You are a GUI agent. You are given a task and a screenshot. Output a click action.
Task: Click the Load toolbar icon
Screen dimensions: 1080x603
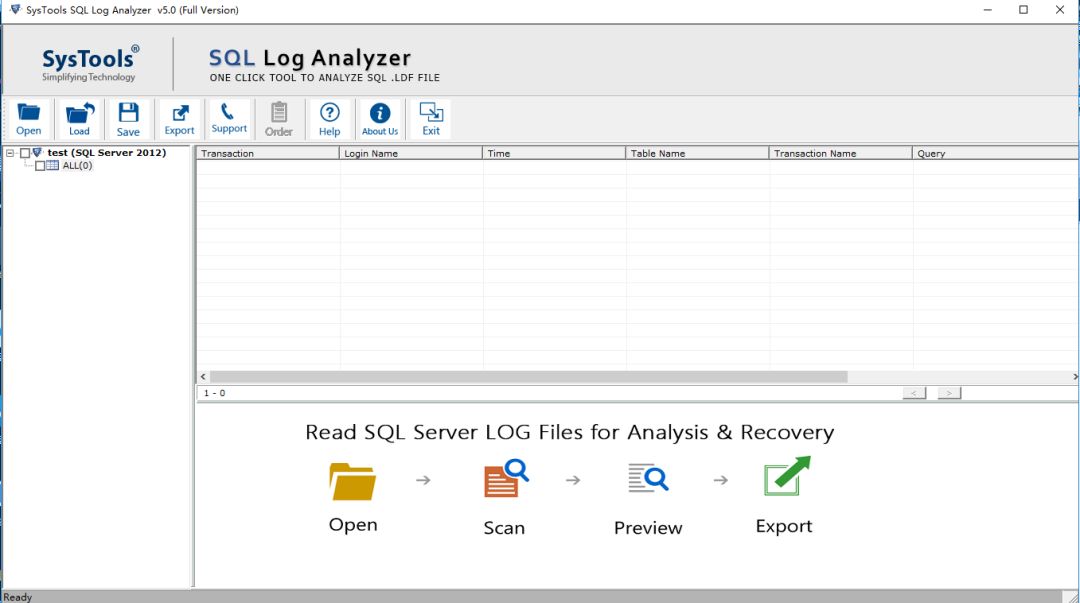coord(79,119)
